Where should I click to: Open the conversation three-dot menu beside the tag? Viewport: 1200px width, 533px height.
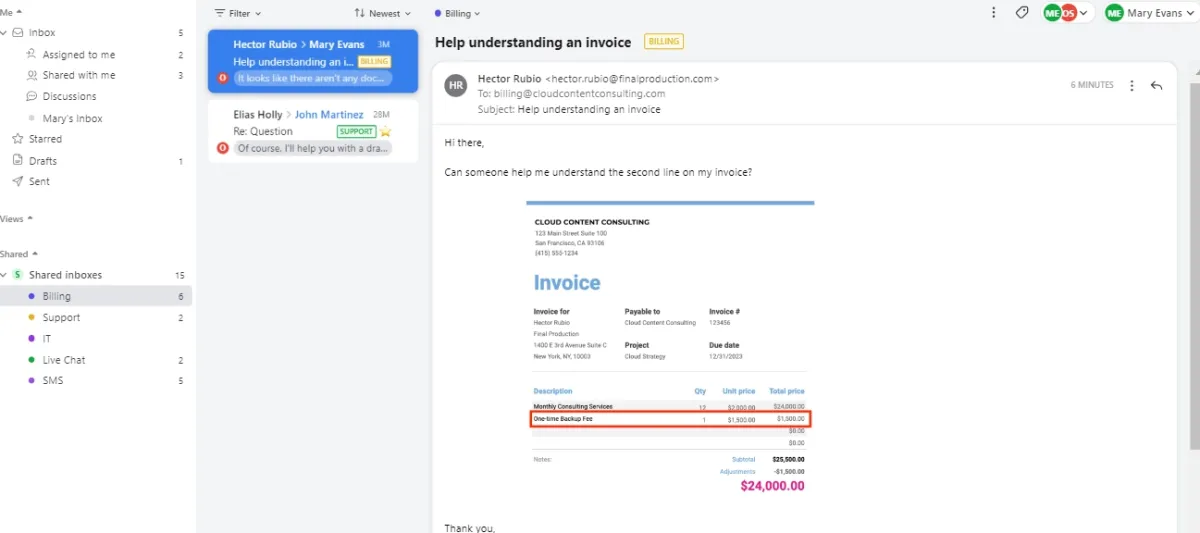coord(993,13)
